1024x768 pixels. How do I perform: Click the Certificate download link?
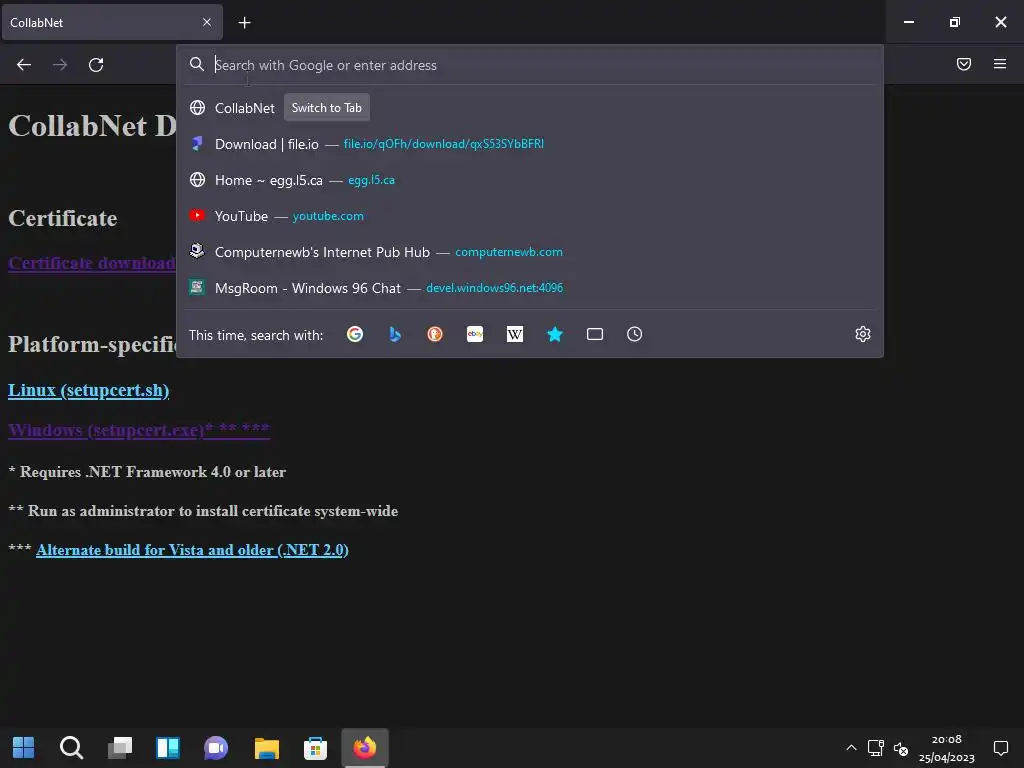tap(91, 263)
